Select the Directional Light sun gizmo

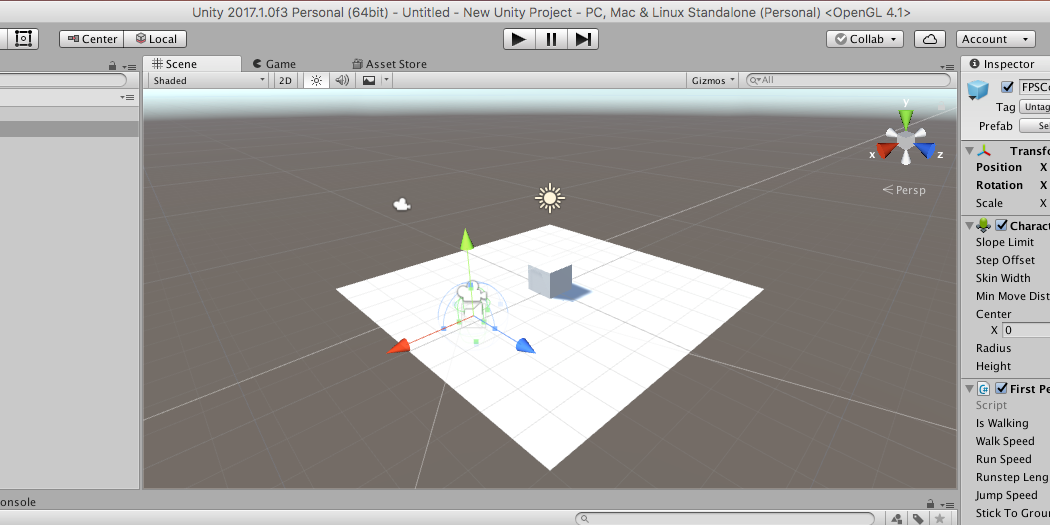[550, 198]
